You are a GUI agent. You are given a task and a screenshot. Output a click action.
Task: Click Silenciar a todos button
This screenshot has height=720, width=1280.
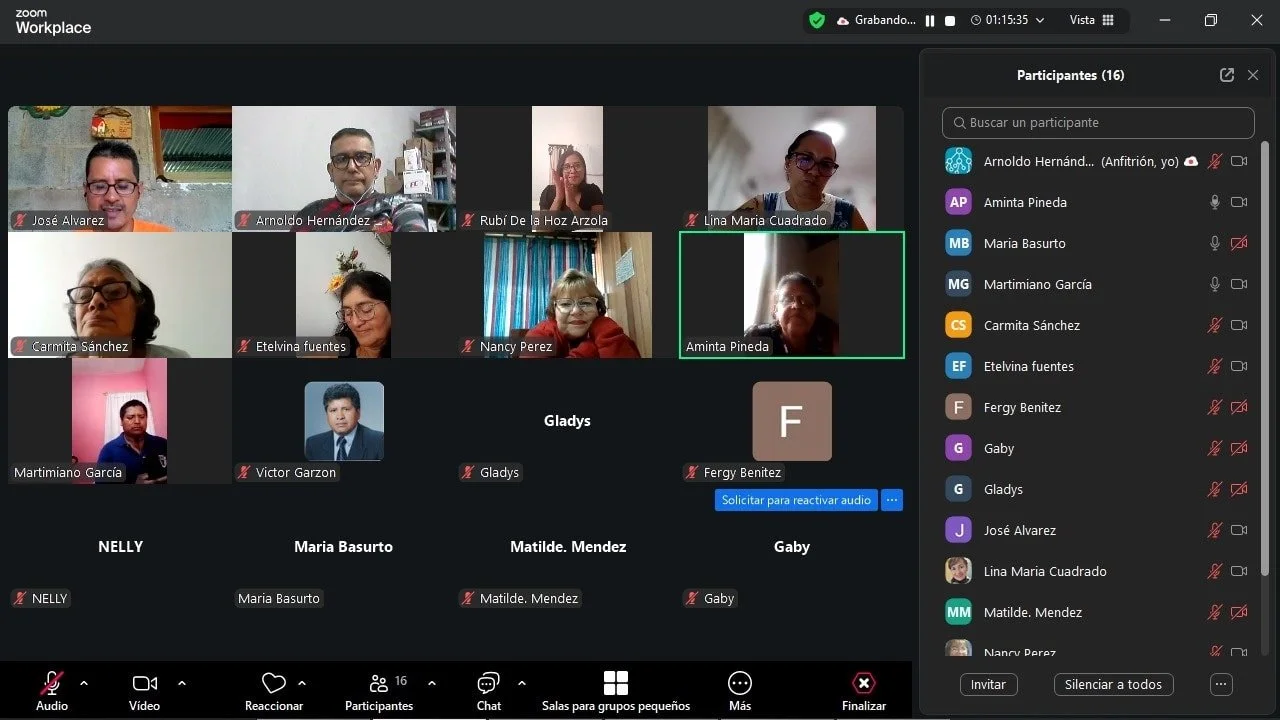[x=1113, y=685]
